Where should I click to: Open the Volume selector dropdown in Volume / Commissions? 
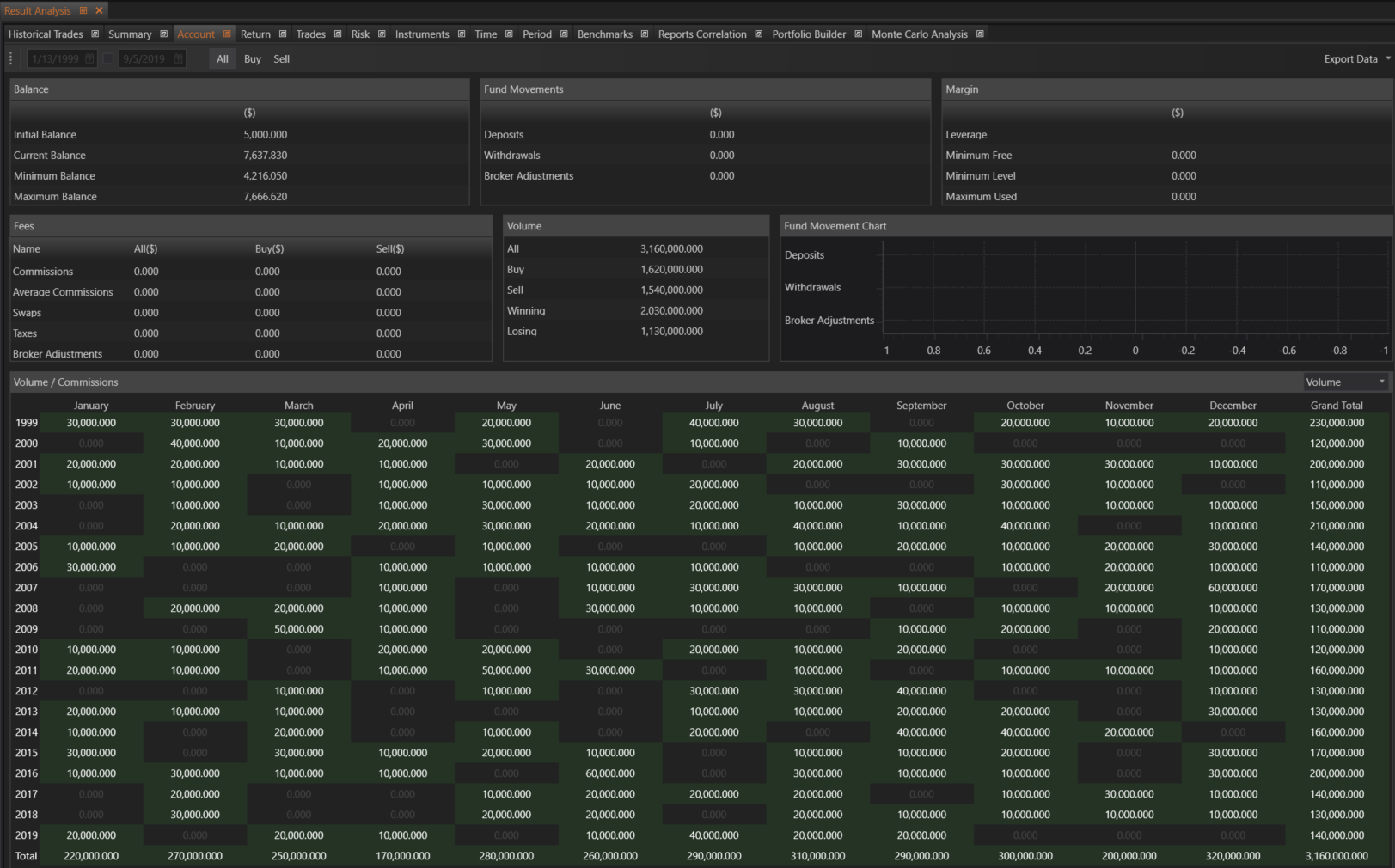click(1345, 382)
